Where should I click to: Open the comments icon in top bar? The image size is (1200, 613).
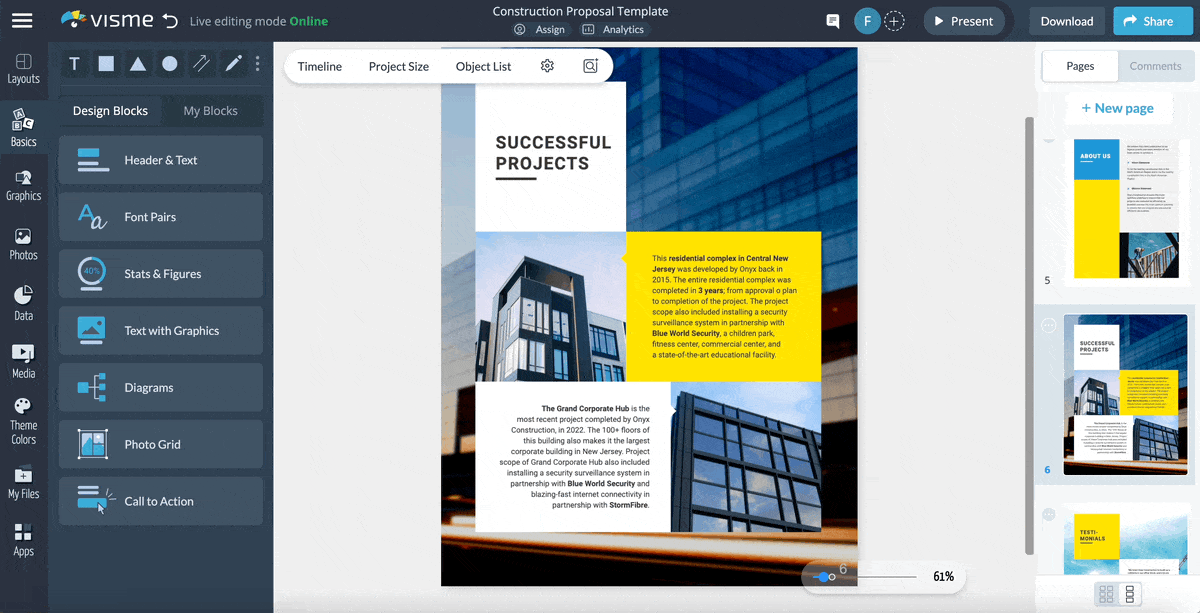coord(832,20)
